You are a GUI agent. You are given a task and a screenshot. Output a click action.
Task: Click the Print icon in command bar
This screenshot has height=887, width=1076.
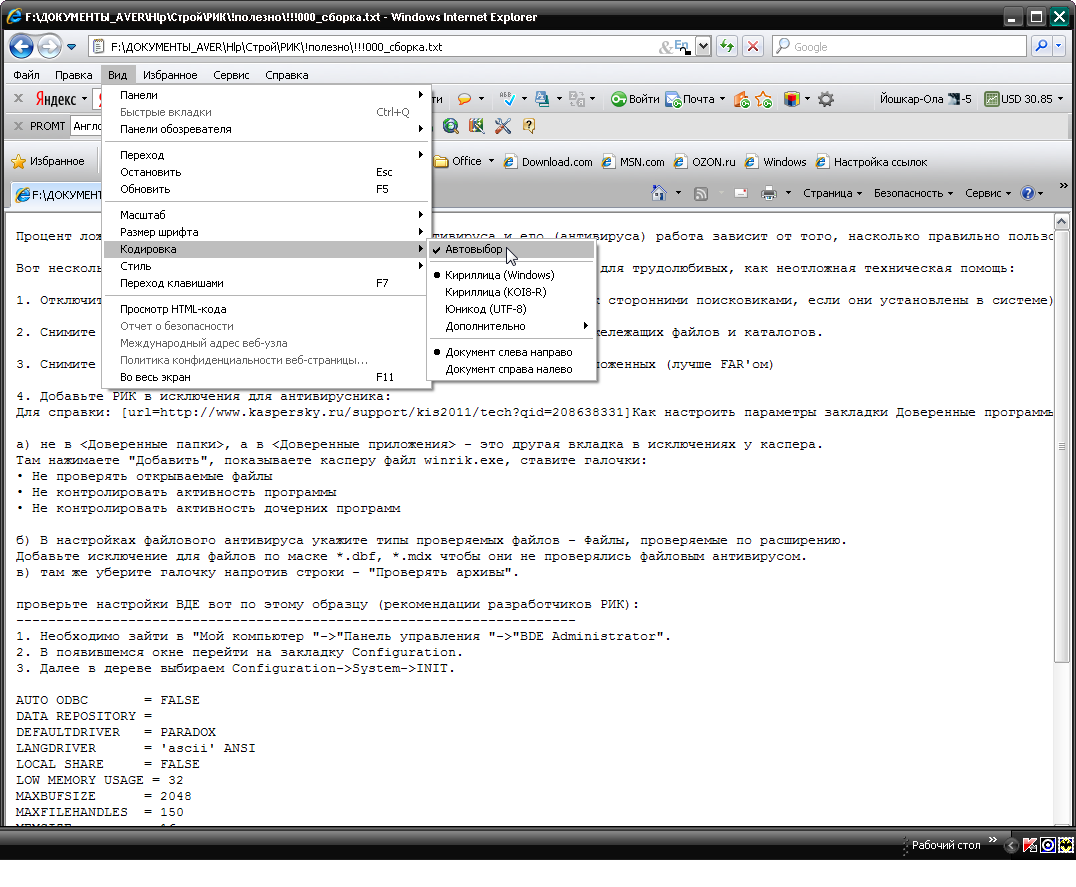pyautogui.click(x=769, y=193)
